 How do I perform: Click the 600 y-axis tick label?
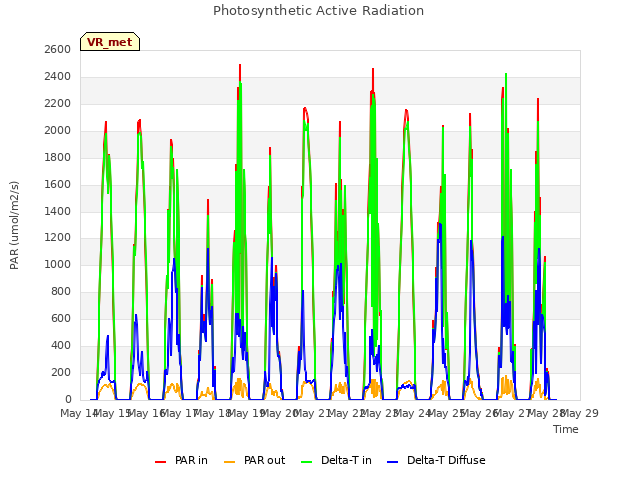coord(61,318)
